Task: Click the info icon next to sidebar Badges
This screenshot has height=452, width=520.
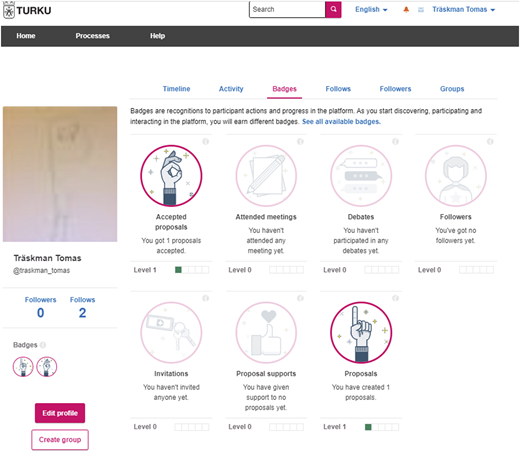Action: click(43, 345)
